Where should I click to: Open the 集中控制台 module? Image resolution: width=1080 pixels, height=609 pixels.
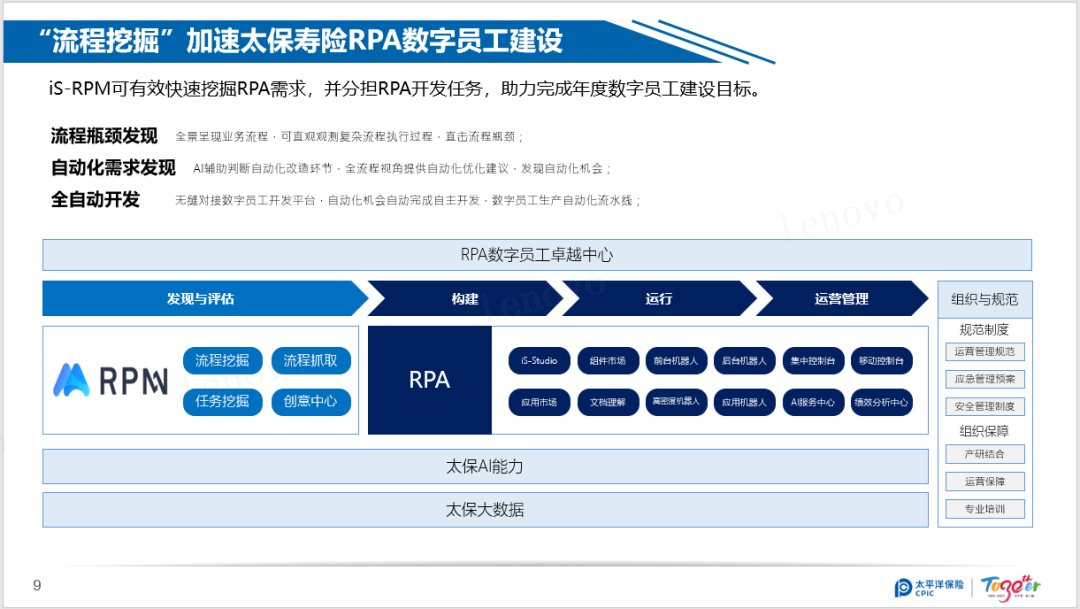pyautogui.click(x=813, y=361)
